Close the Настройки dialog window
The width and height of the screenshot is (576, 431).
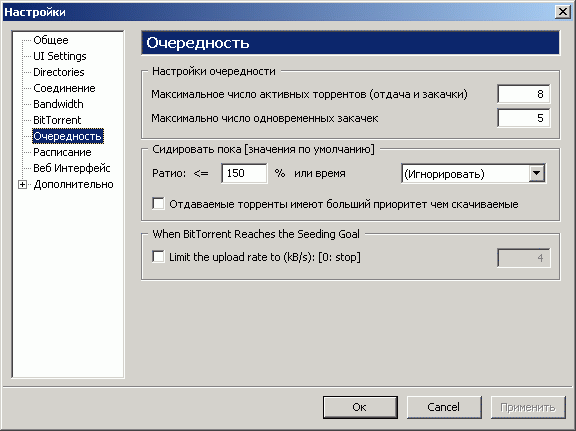click(x=562, y=12)
